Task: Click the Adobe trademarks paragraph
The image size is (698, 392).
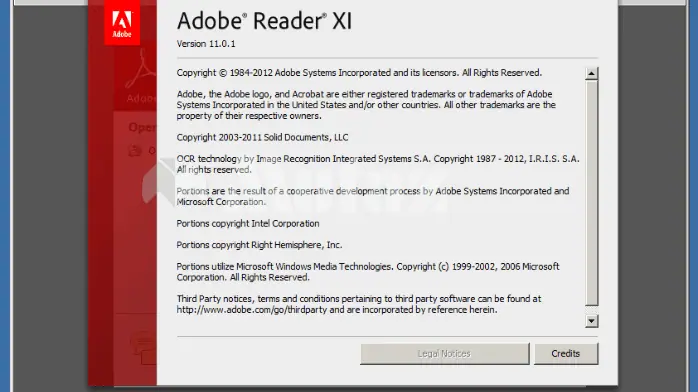Action: pyautogui.click(x=366, y=105)
